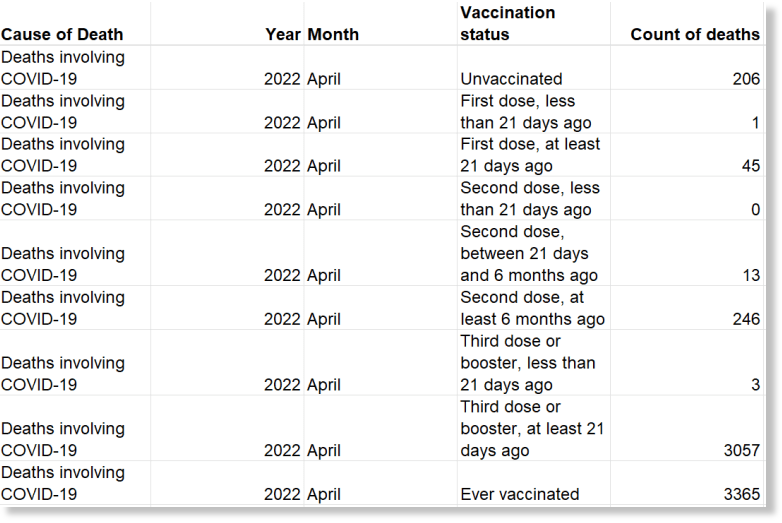Click the count cell with value 45
The image size is (782, 523).
click(688, 155)
